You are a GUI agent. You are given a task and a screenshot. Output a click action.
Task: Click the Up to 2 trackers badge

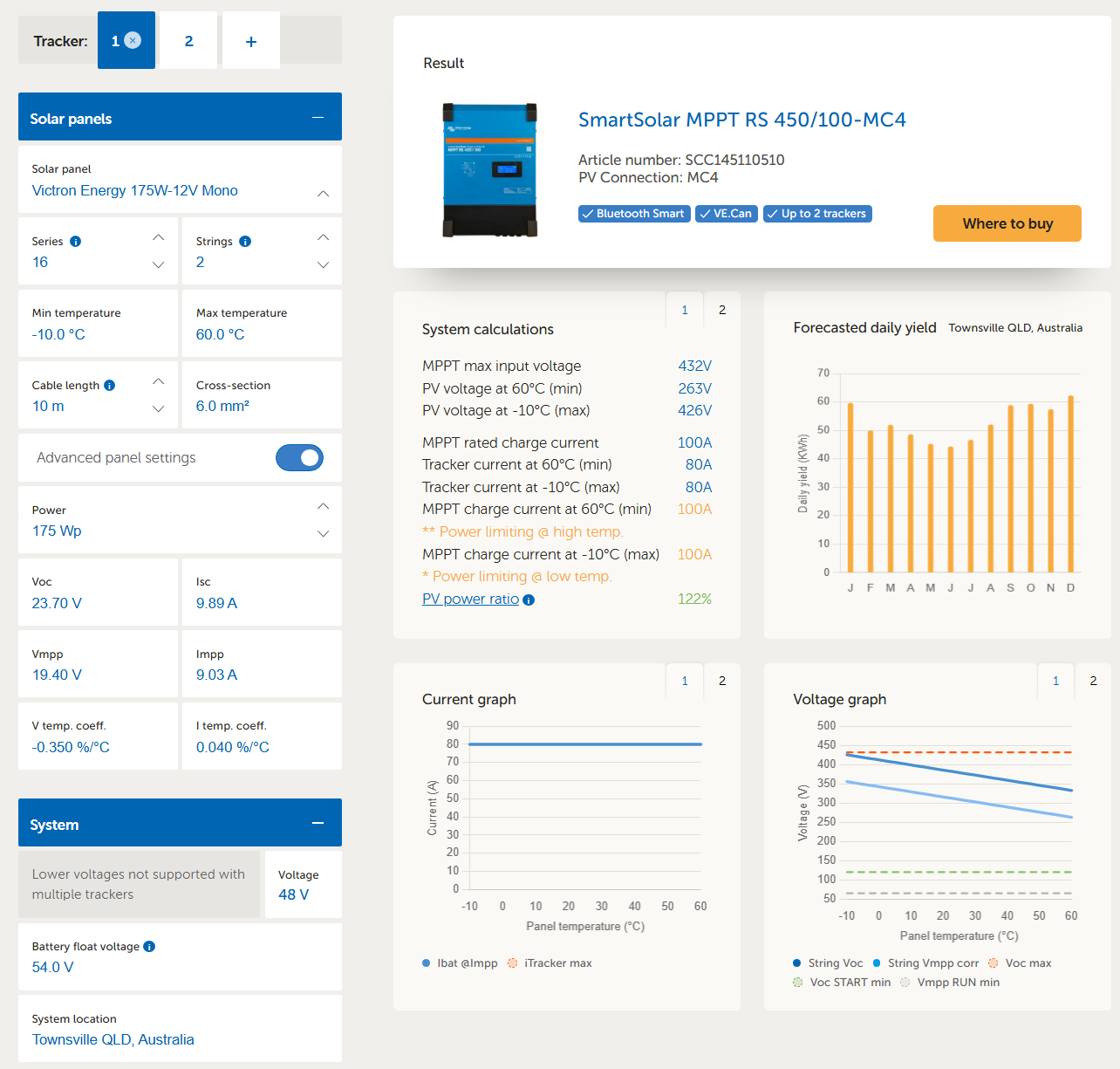pos(817,214)
